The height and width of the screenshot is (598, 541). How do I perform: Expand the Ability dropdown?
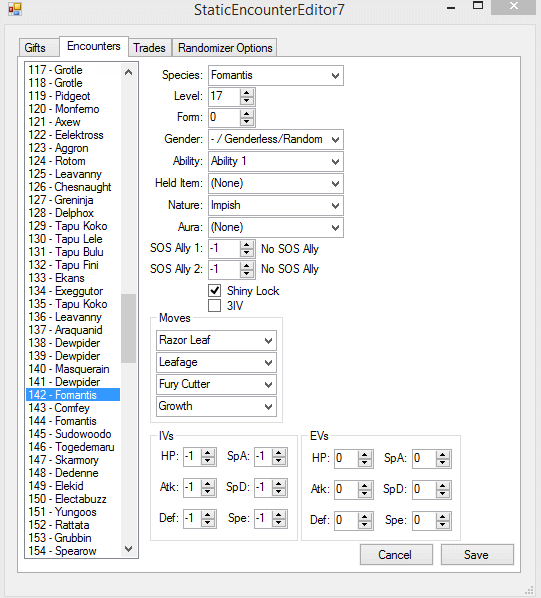[276, 161]
